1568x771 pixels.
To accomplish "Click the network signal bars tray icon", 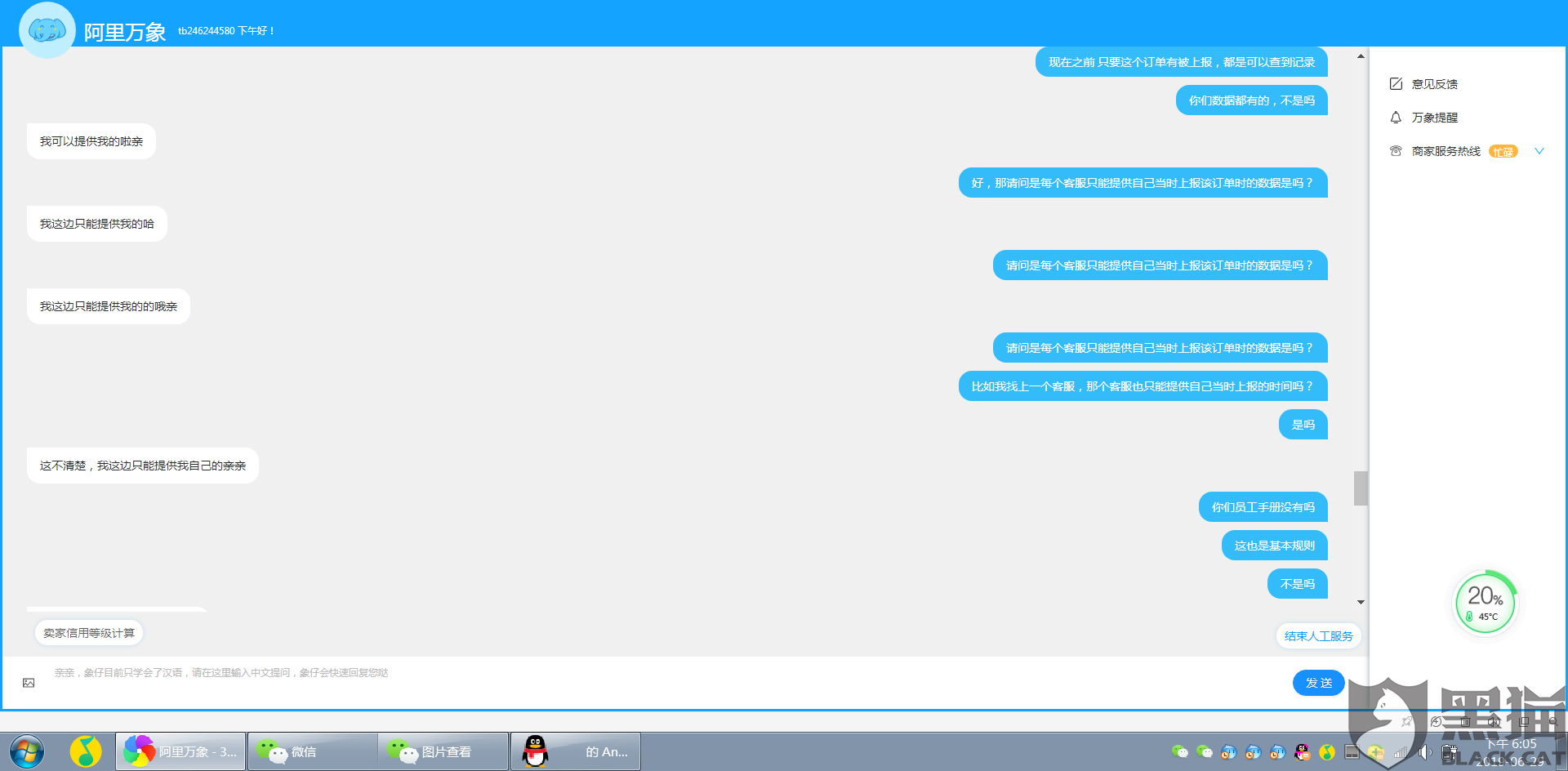I will point(1401,752).
